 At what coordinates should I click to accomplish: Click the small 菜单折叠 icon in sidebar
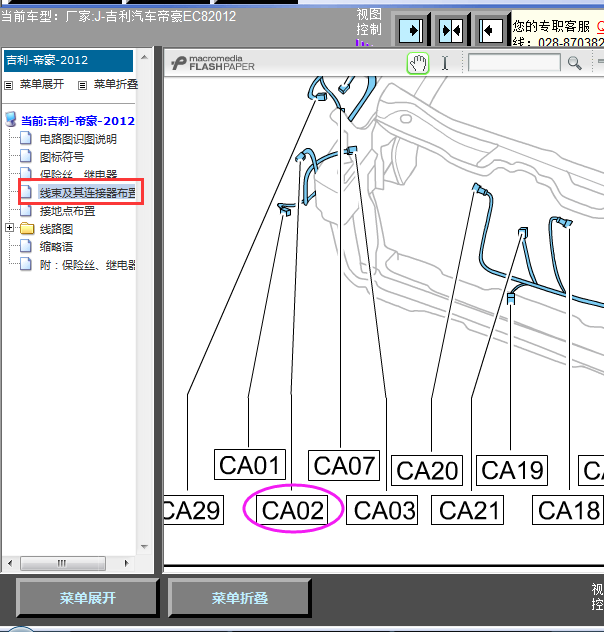pyautogui.click(x=82, y=85)
